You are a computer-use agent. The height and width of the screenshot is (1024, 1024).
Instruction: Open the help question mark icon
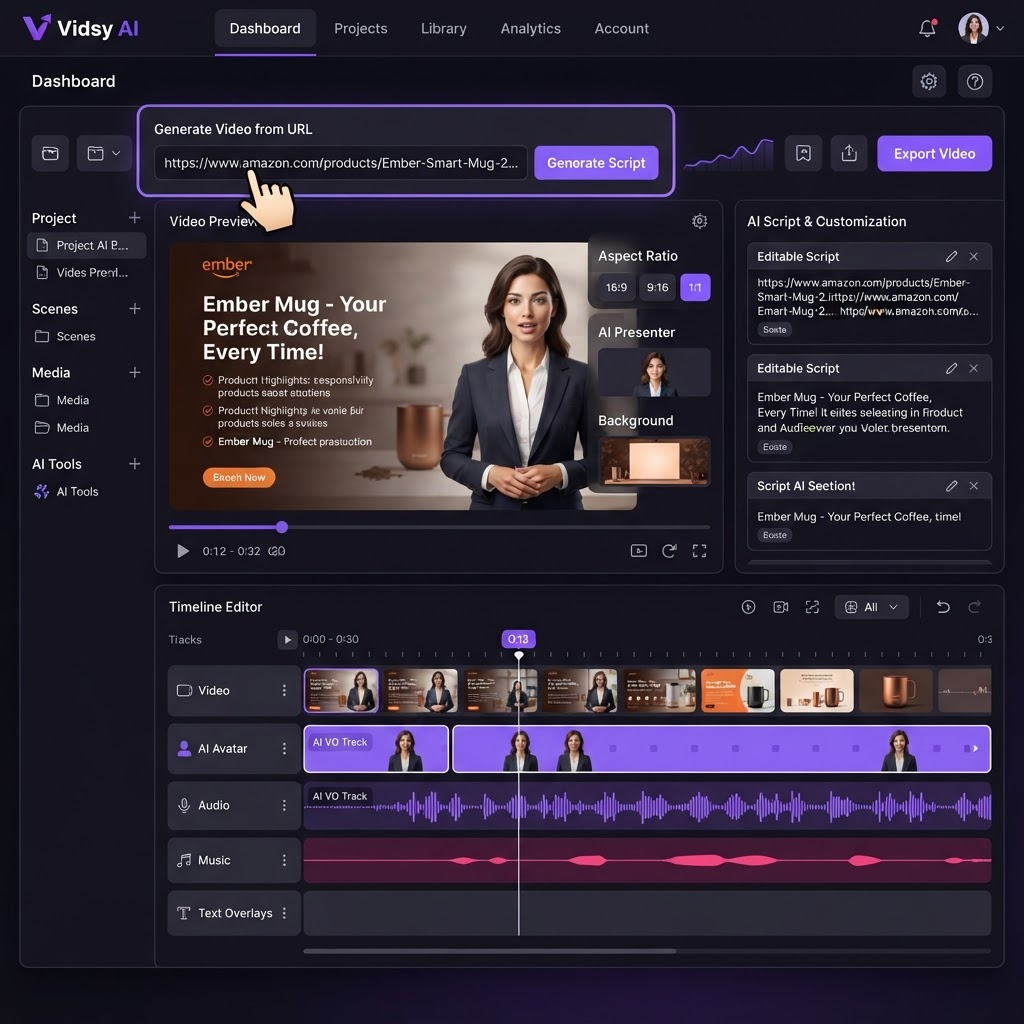click(x=974, y=81)
